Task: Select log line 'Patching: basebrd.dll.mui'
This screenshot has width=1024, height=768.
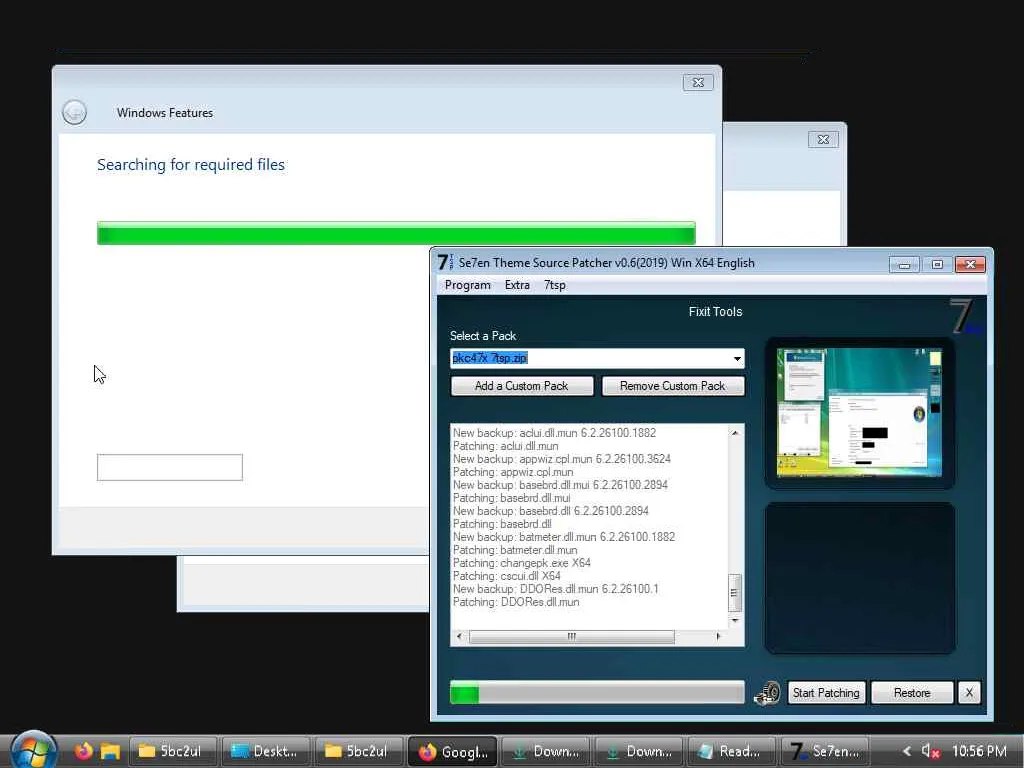Action: (511, 498)
